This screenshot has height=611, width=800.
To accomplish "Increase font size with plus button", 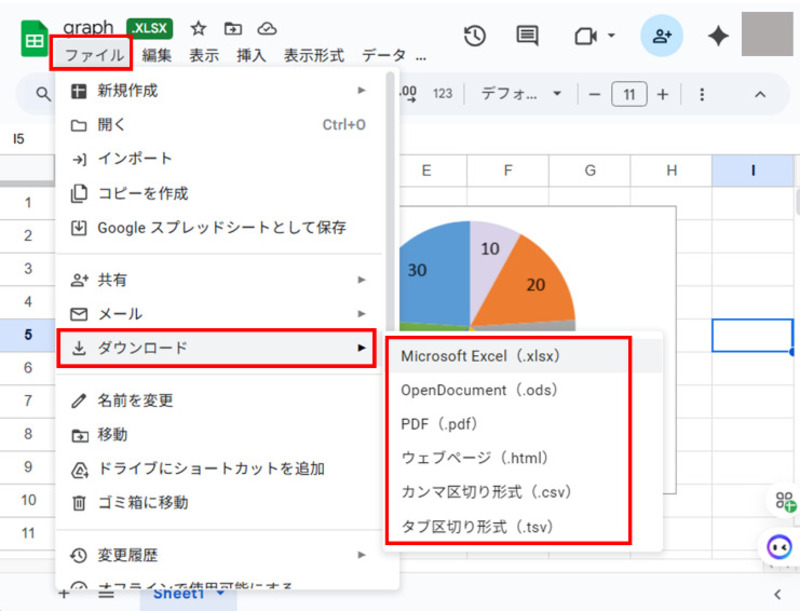I will pos(662,94).
